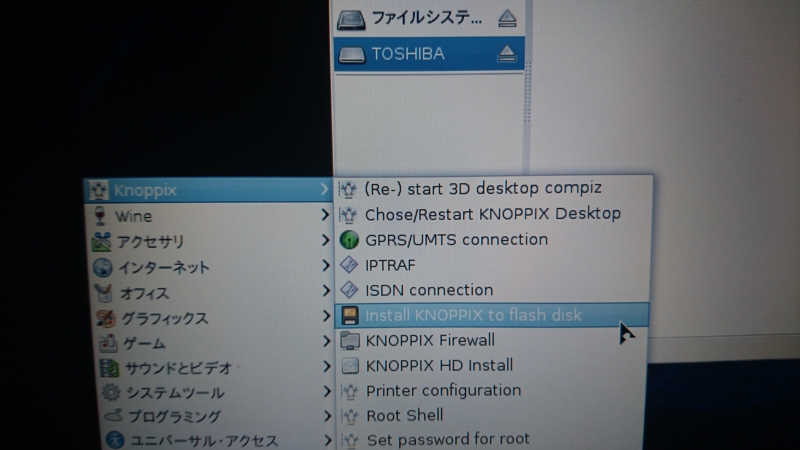Viewport: 800px width, 450px height.
Task: Expand the Wine submenu arrow
Action: pos(325,215)
